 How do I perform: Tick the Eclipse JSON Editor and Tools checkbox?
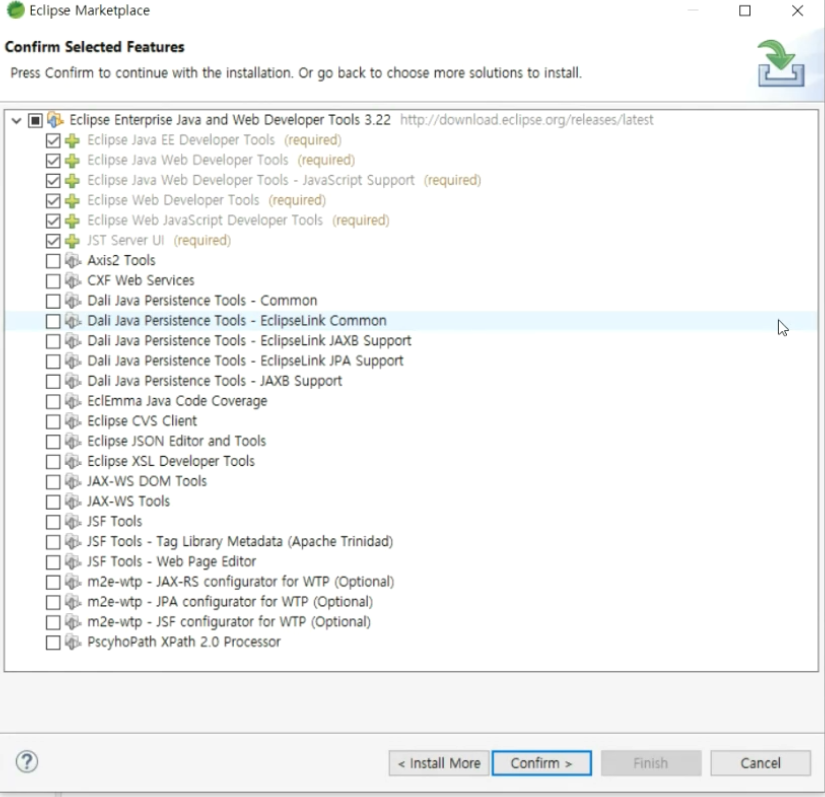tap(53, 441)
